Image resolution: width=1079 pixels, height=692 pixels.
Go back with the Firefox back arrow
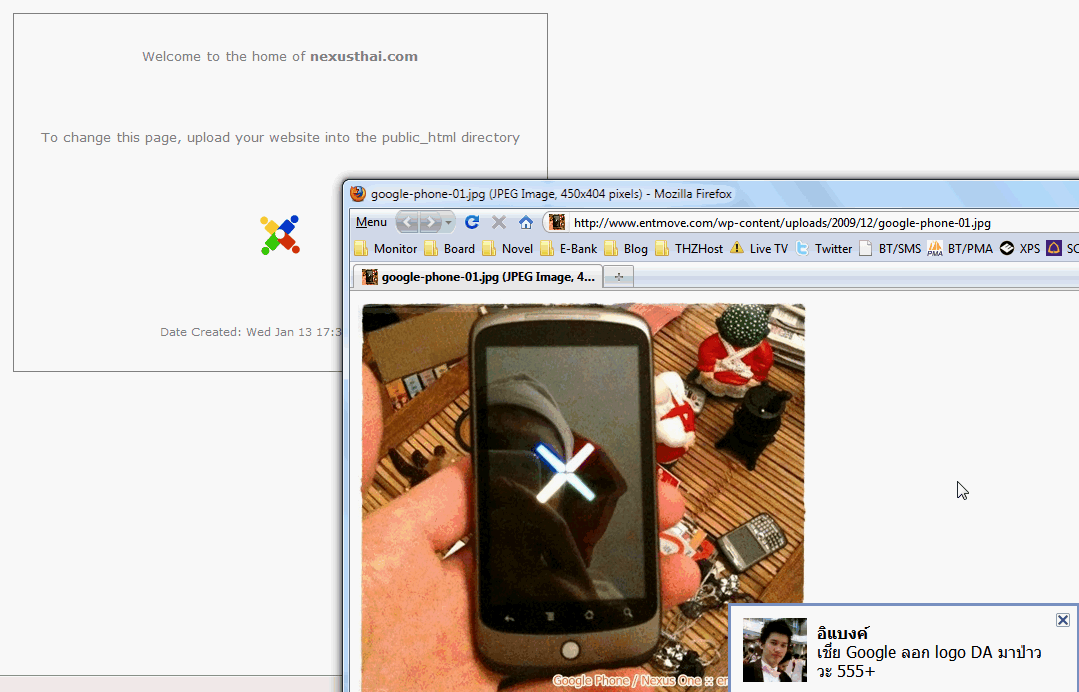pyautogui.click(x=407, y=222)
